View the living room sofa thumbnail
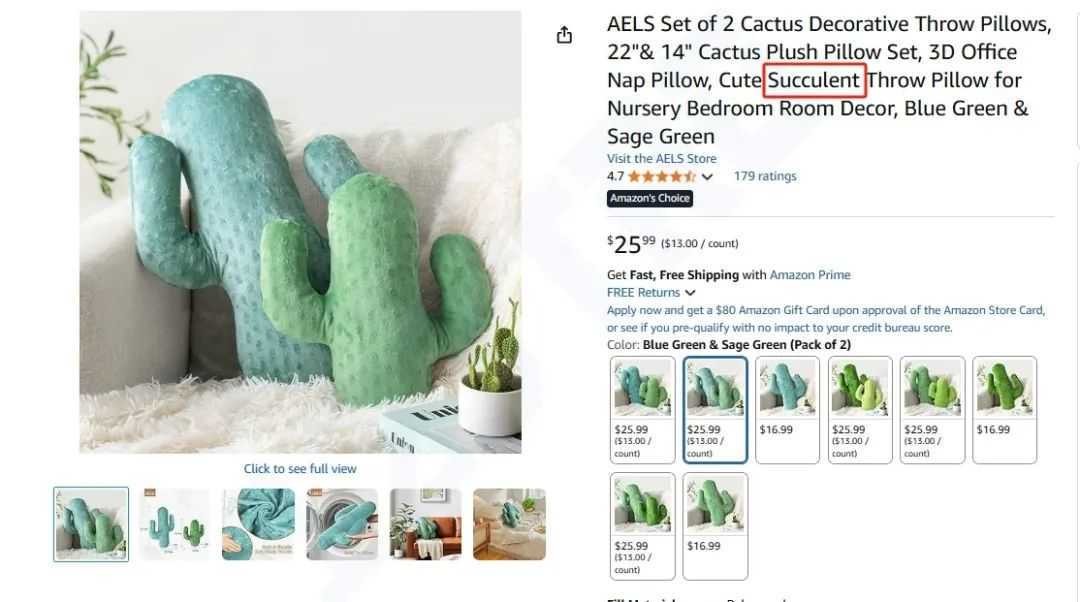This screenshot has width=1080, height=602. 426,524
